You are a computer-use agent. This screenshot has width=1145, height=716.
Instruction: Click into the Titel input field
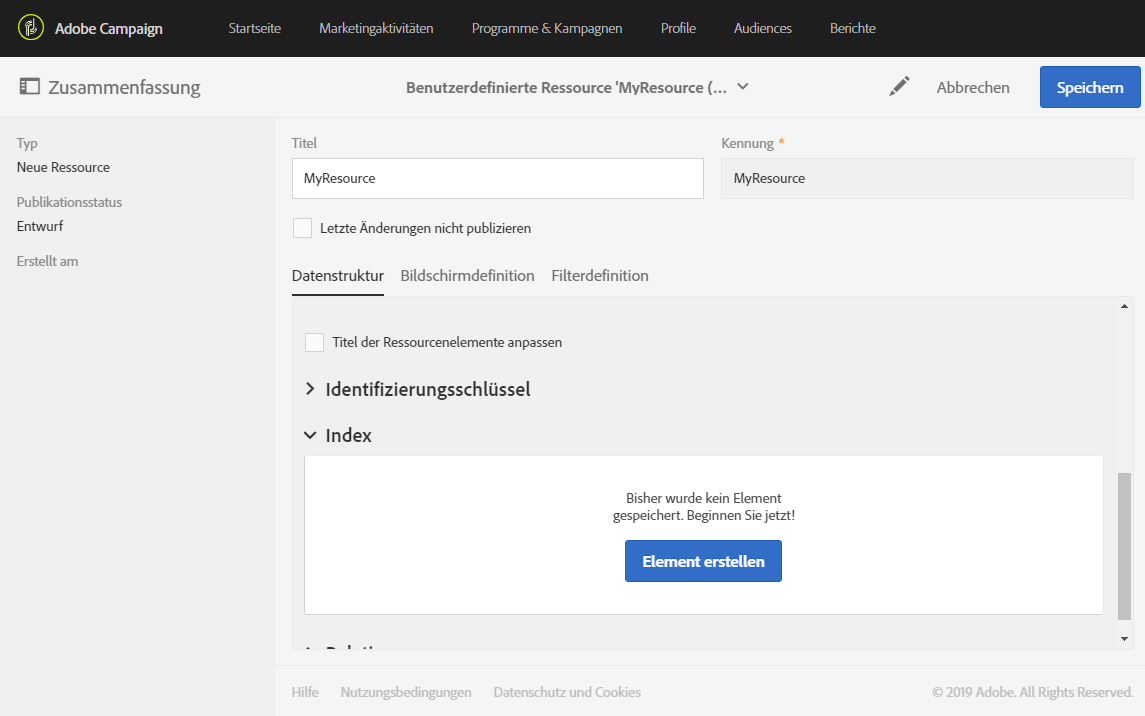click(x=497, y=178)
